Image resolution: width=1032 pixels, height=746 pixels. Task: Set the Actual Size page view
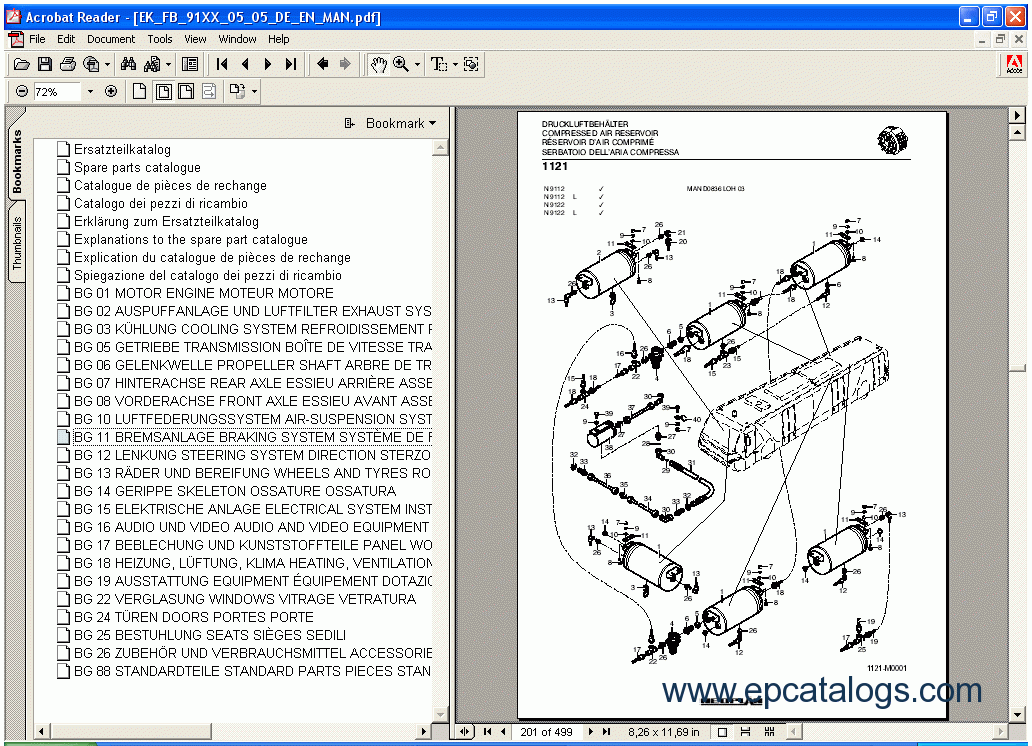click(x=139, y=92)
